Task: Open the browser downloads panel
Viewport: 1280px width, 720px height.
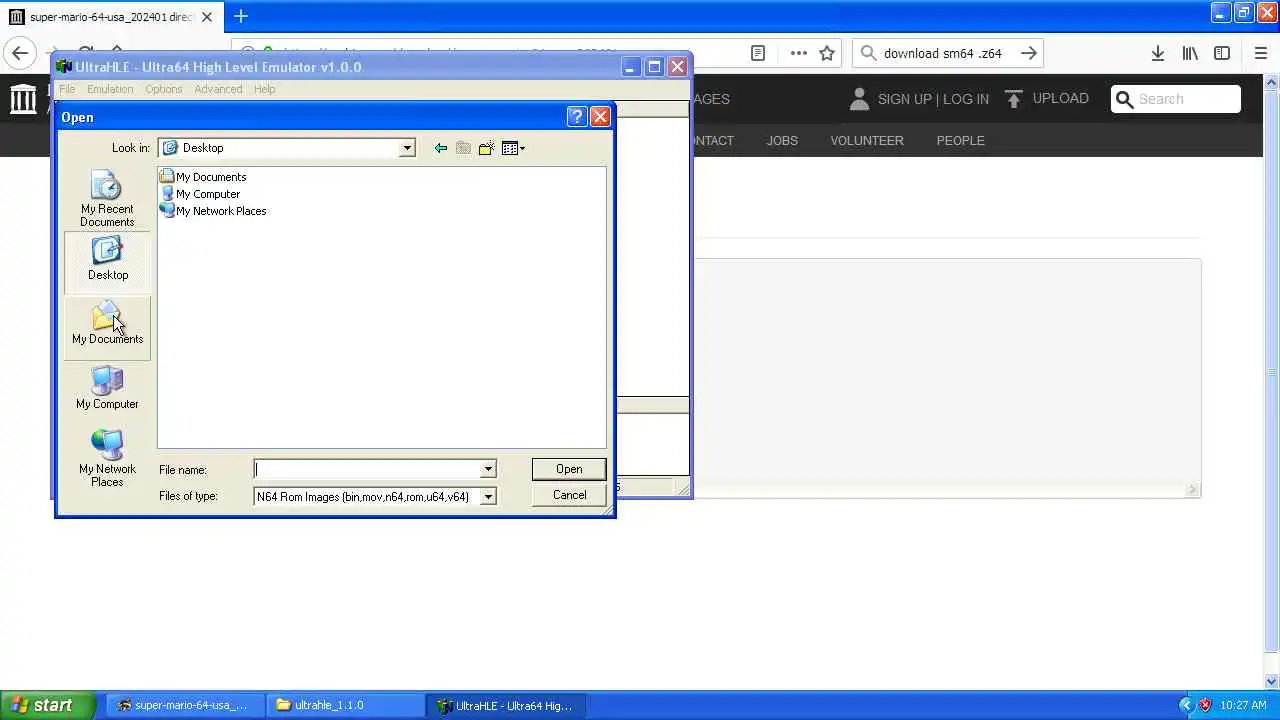Action: 1157,53
